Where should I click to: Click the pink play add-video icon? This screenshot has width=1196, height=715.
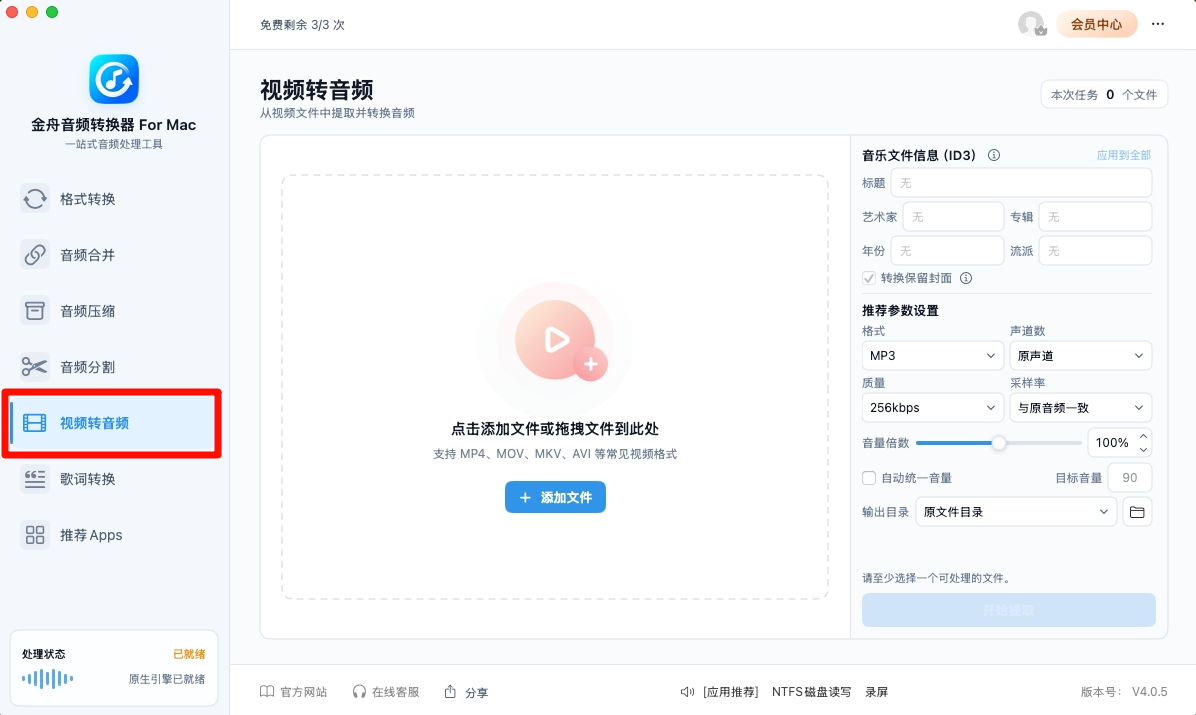click(x=561, y=340)
